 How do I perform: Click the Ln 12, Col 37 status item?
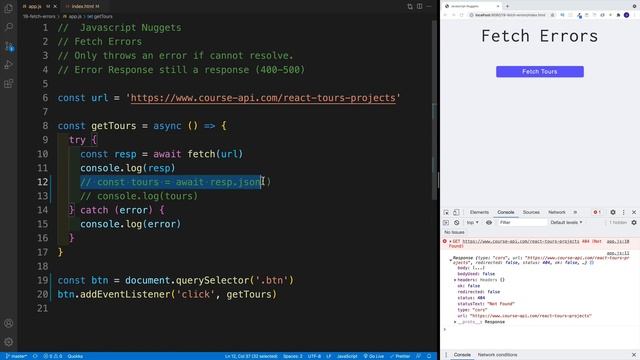251,356
